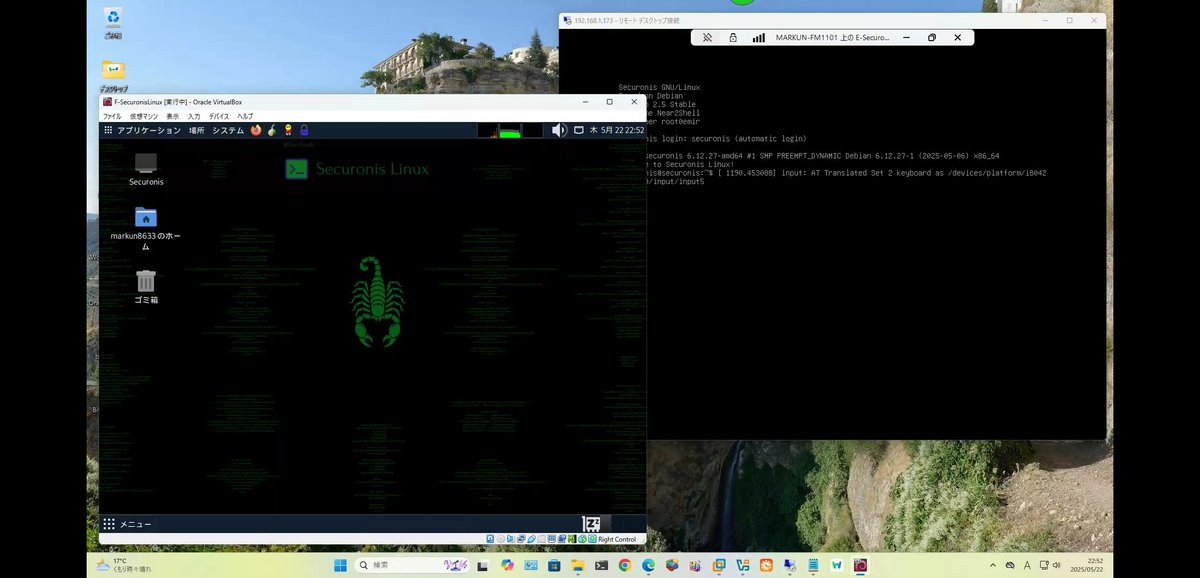Open the Securonis computer desktop icon
This screenshot has height=578, width=1200.
point(146,169)
